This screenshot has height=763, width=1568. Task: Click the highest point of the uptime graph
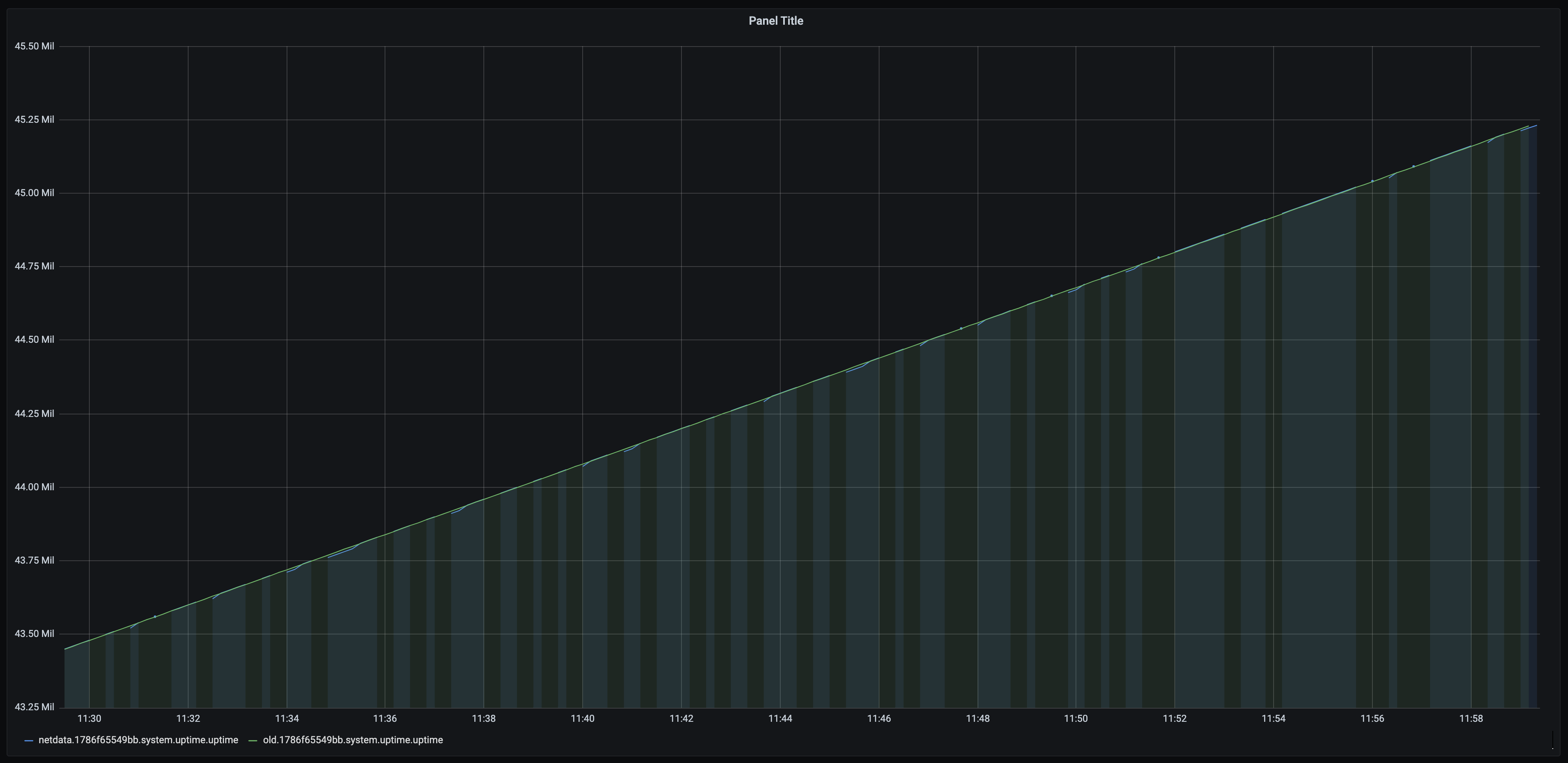[1537, 126]
